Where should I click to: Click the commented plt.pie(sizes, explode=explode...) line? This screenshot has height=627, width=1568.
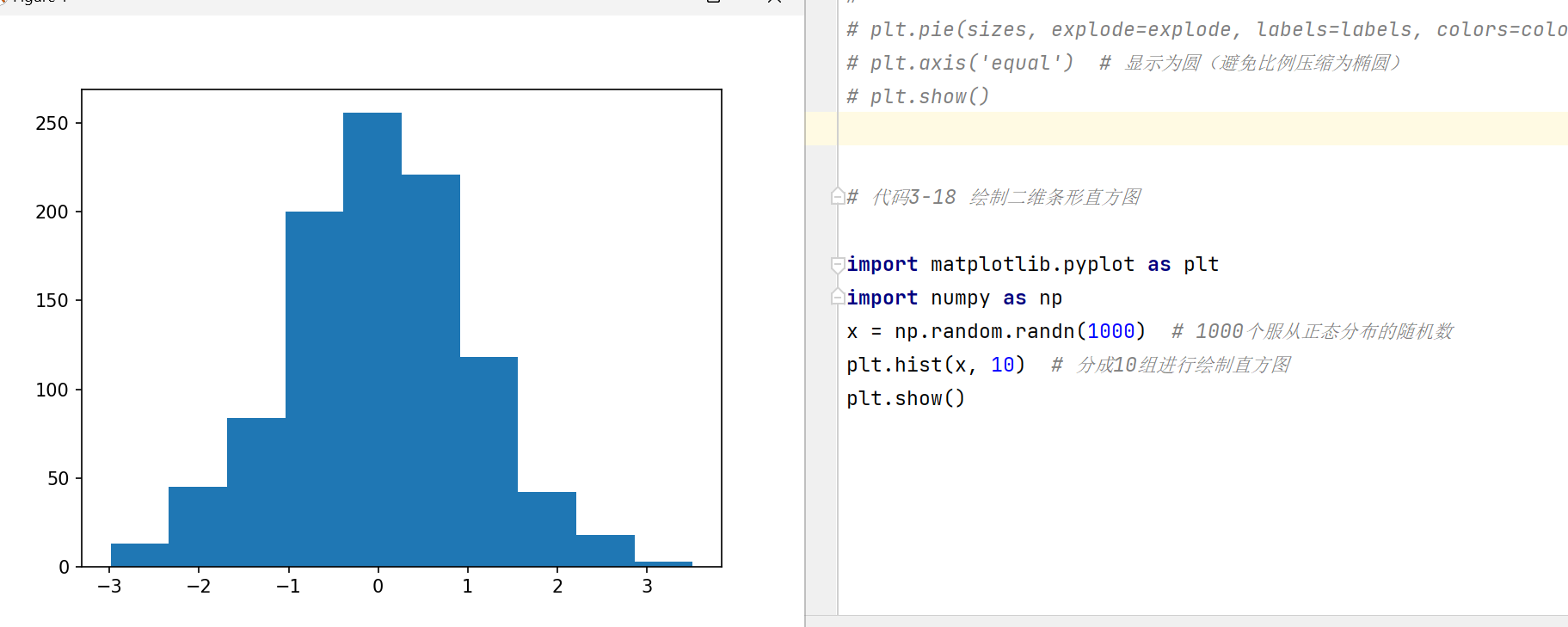click(1207, 29)
